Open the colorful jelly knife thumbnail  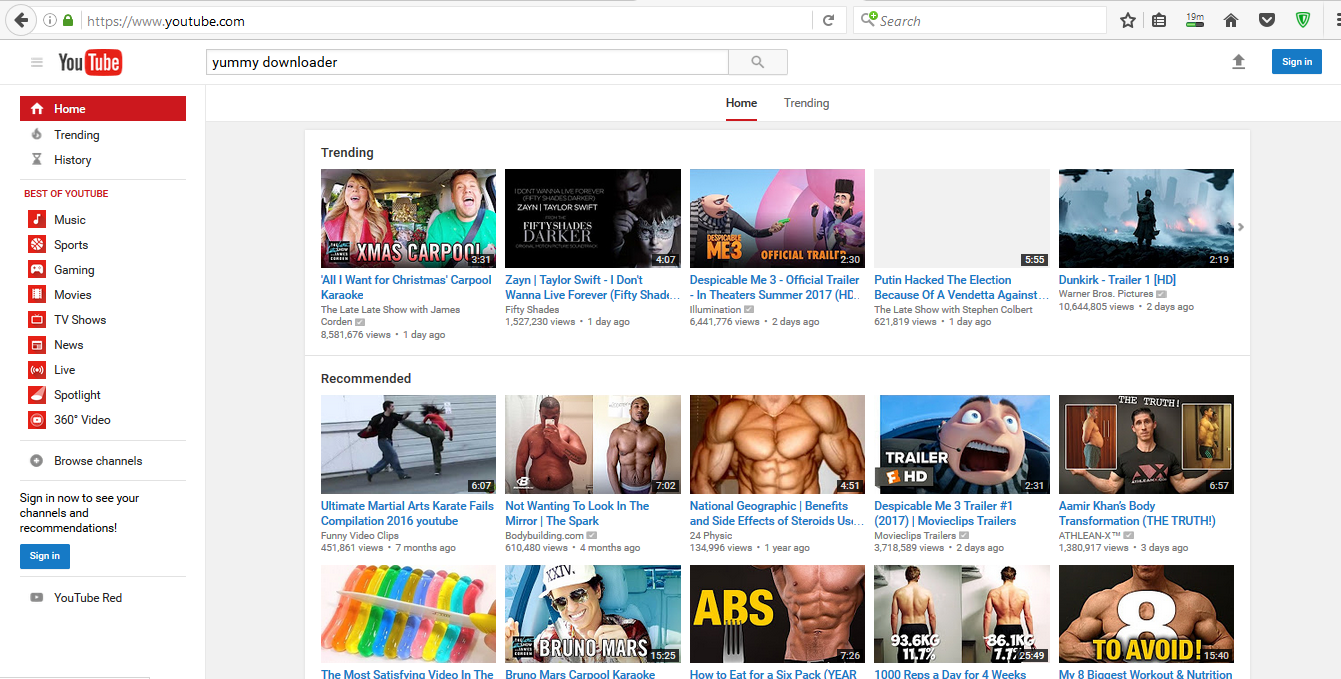(408, 614)
